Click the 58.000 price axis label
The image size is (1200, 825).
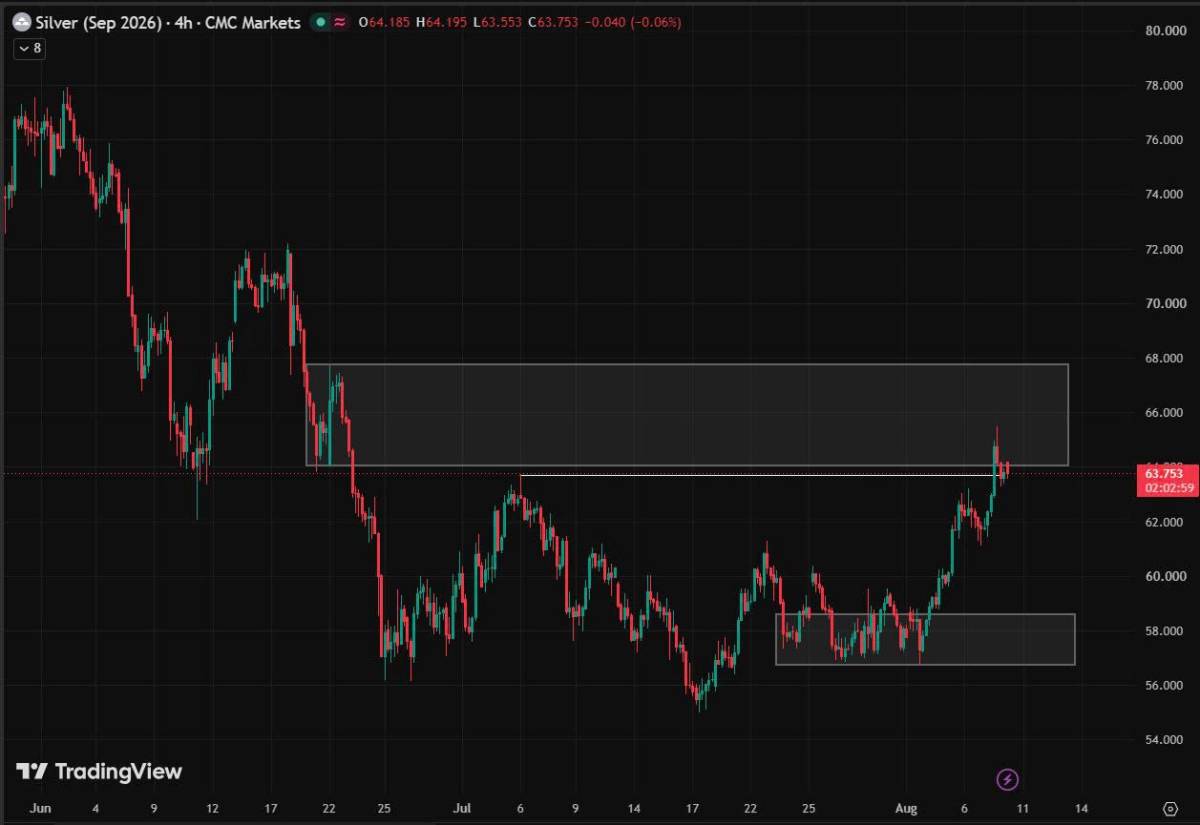[x=1165, y=631]
